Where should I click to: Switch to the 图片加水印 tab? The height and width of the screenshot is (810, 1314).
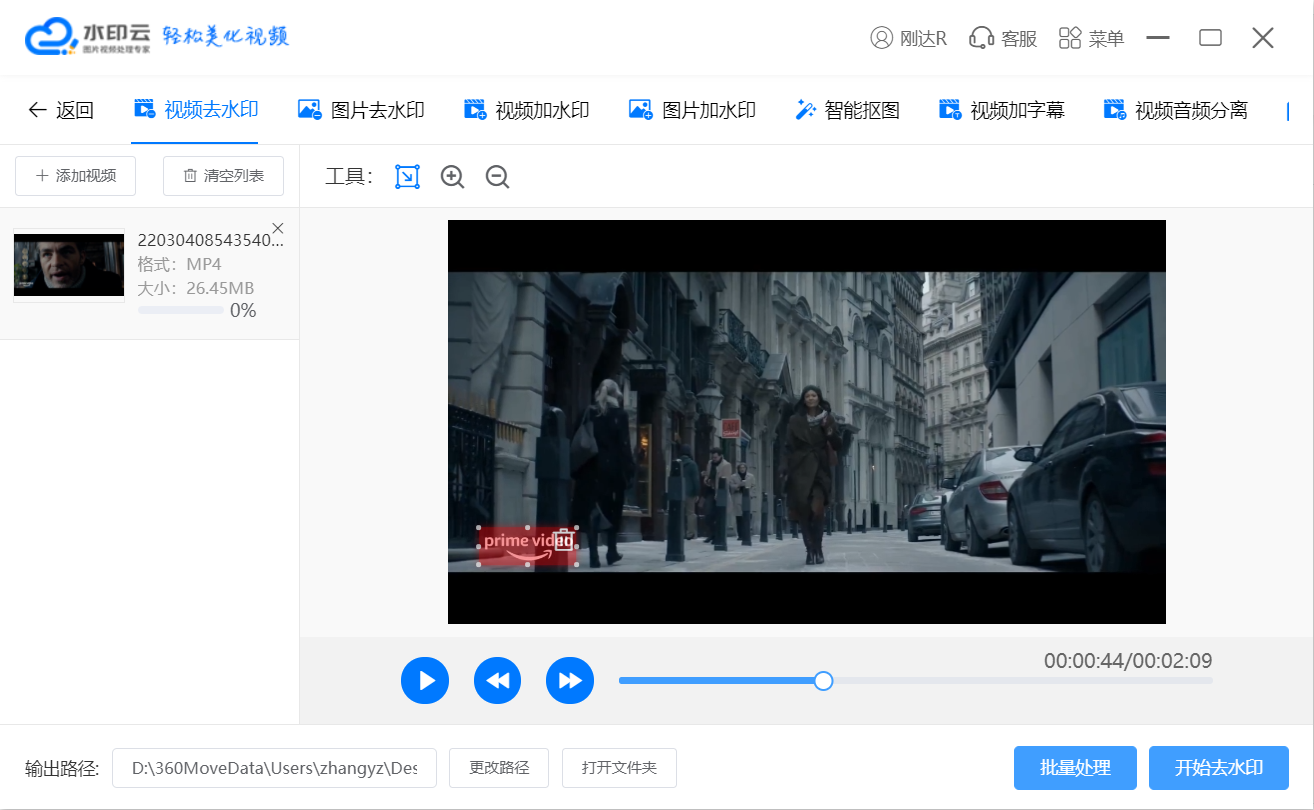[x=691, y=110]
